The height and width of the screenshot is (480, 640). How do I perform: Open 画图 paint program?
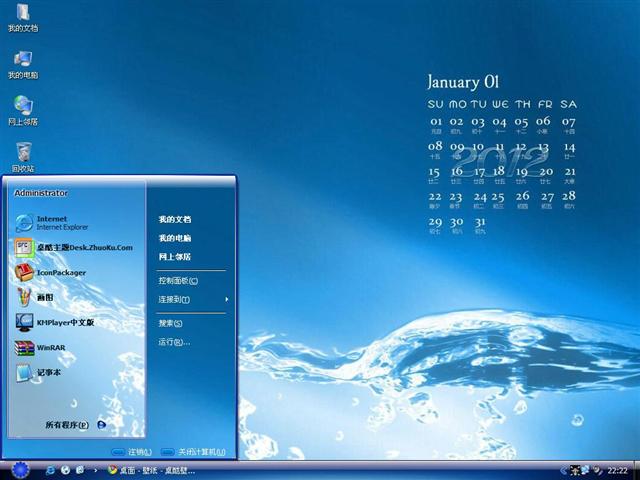tap(34, 298)
